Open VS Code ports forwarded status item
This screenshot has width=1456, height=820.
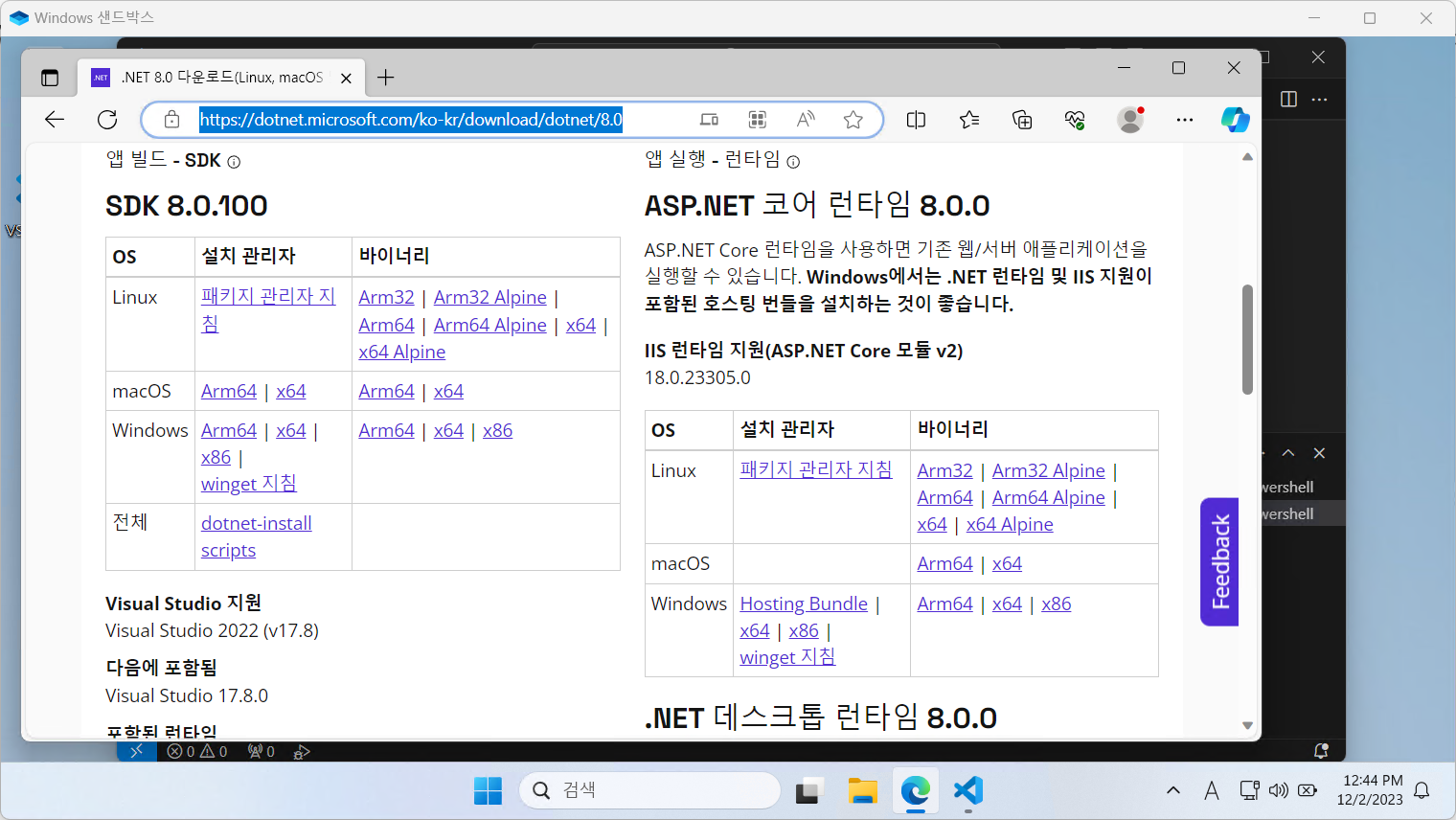[262, 752]
